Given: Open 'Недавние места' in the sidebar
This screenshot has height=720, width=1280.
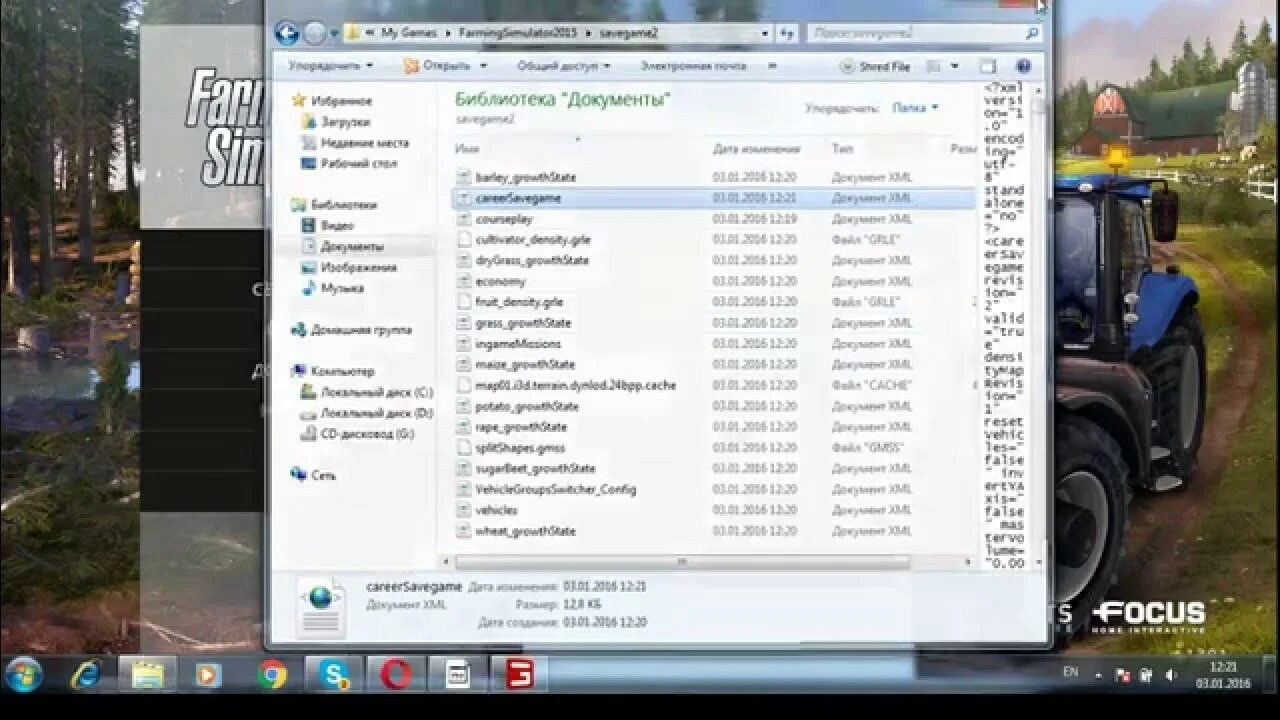Looking at the screenshot, I should pyautogui.click(x=355, y=142).
